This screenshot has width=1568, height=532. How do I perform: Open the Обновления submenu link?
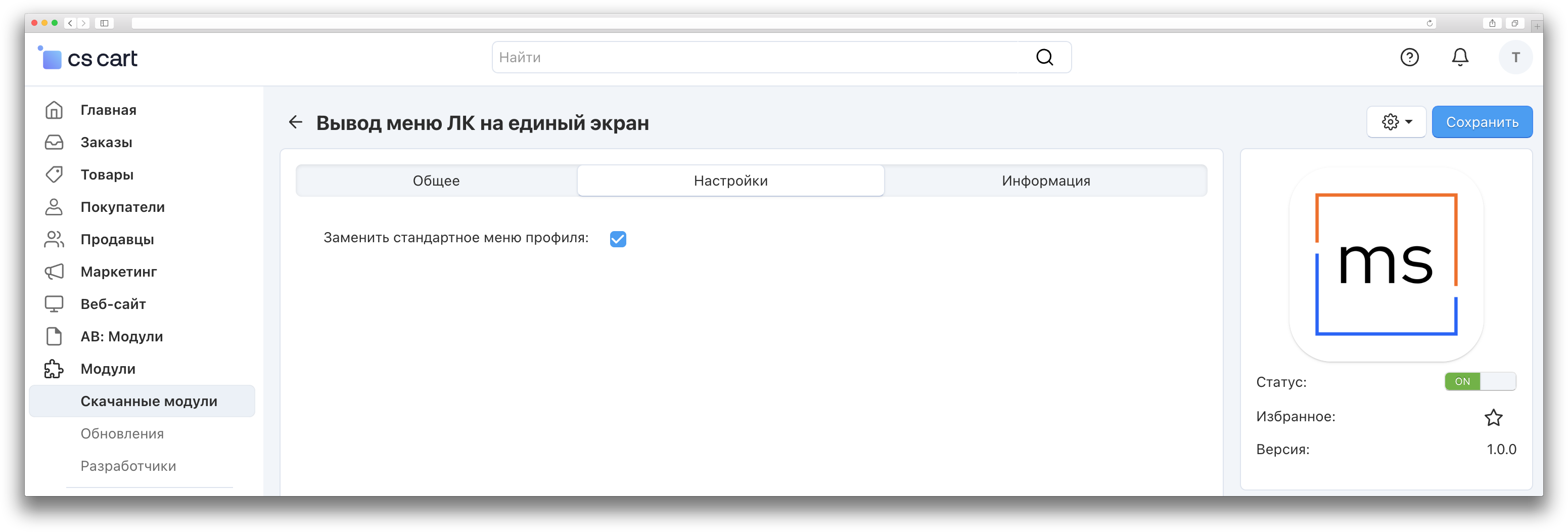(x=122, y=433)
